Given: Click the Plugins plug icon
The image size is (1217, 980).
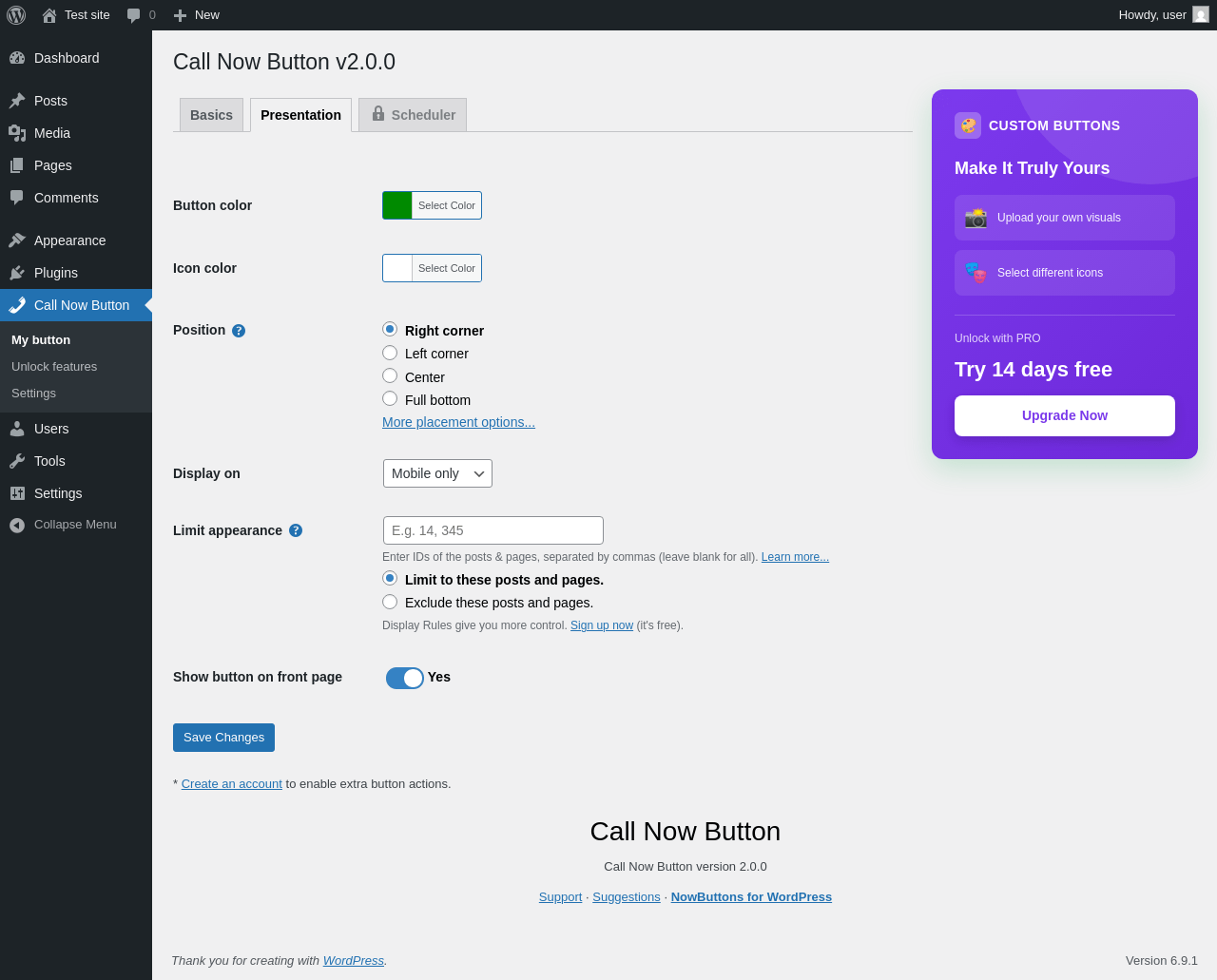Looking at the screenshot, I should coord(17,273).
